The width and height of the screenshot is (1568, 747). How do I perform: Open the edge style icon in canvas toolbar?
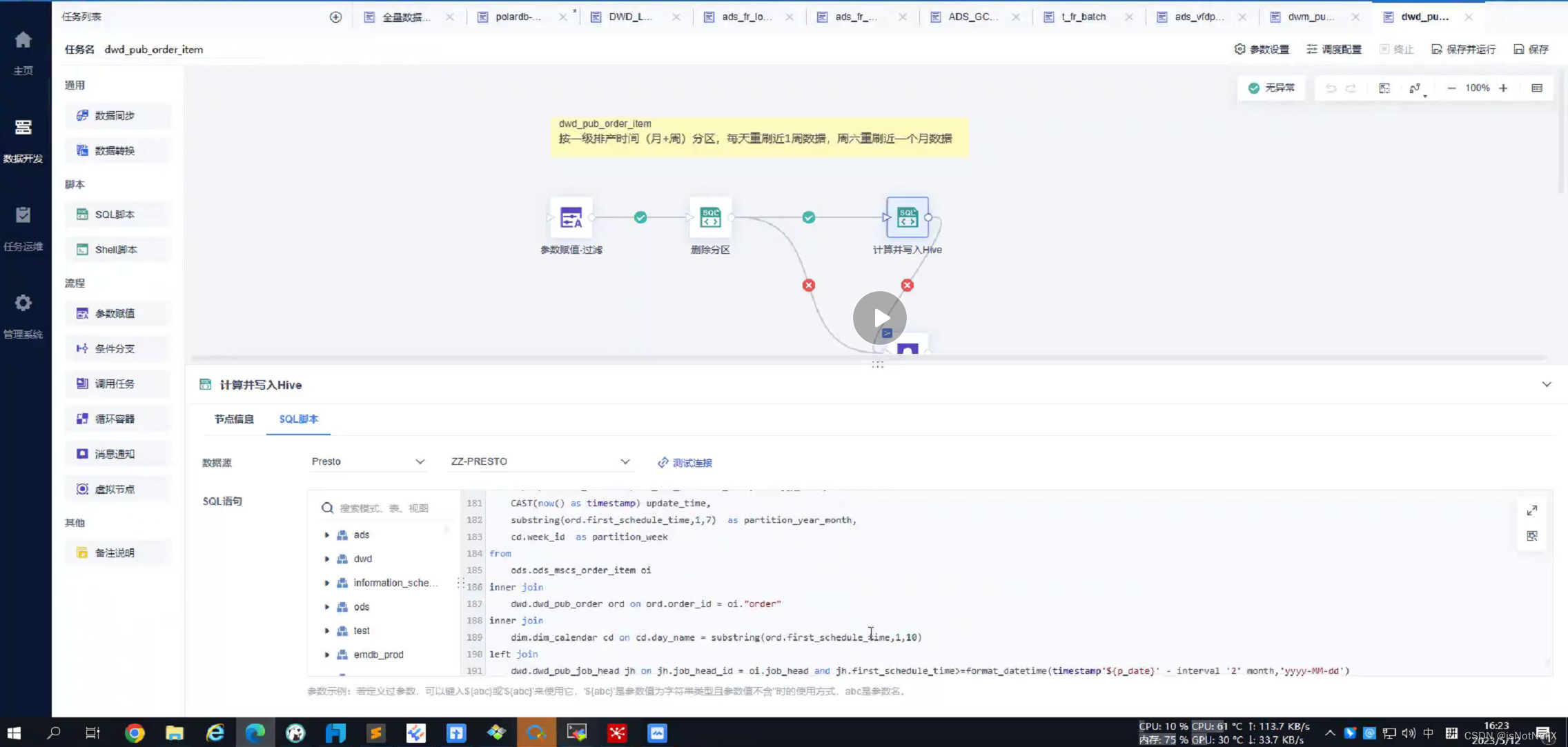[1415, 88]
